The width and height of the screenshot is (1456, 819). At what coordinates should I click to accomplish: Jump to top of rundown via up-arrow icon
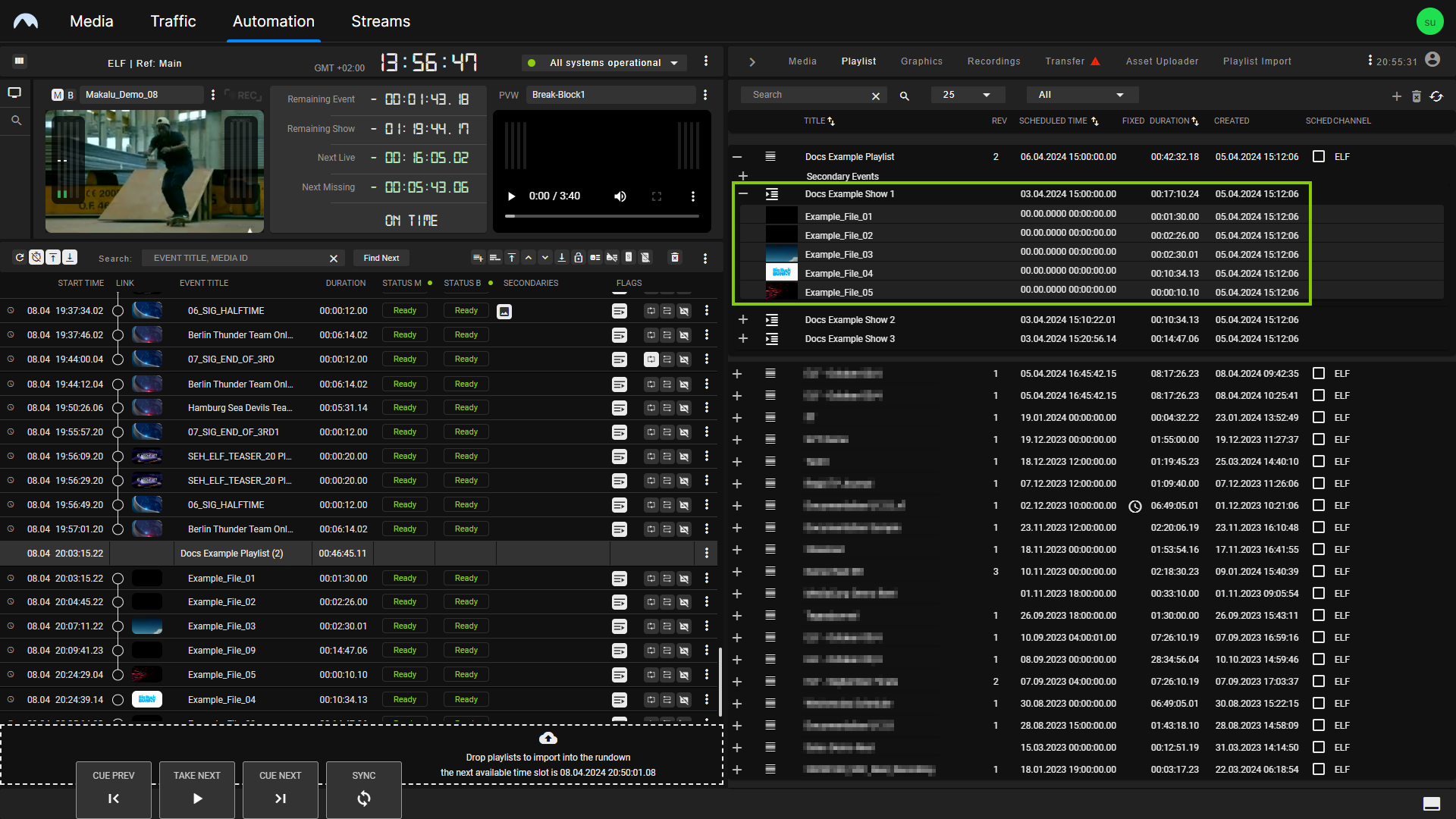(512, 257)
